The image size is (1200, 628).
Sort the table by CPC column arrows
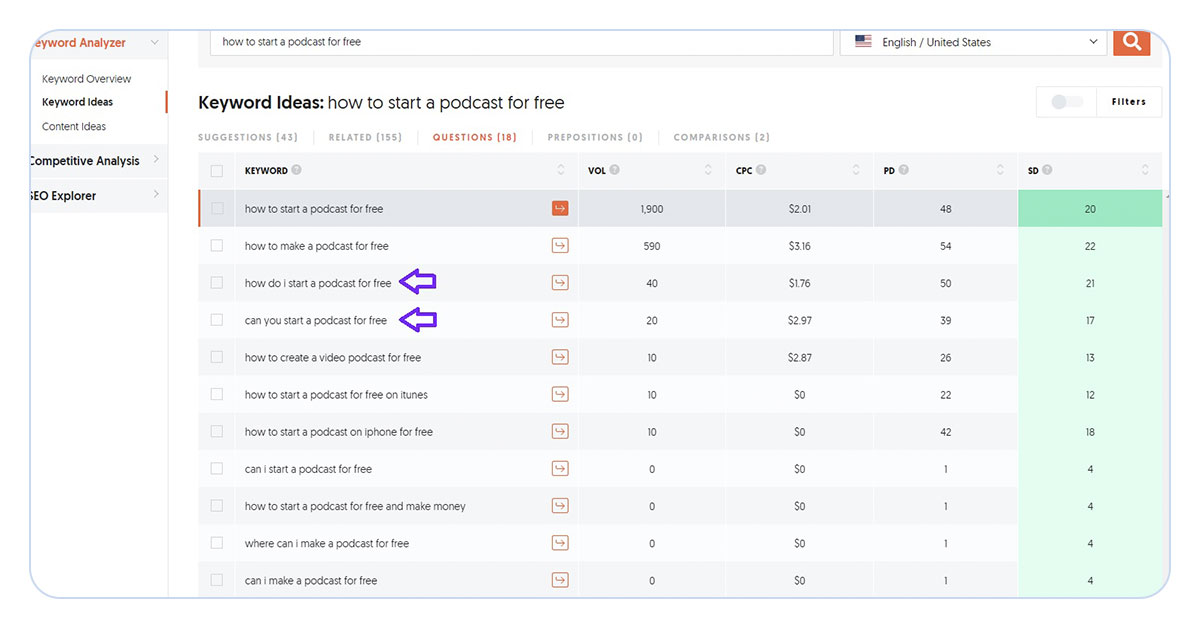(856, 171)
